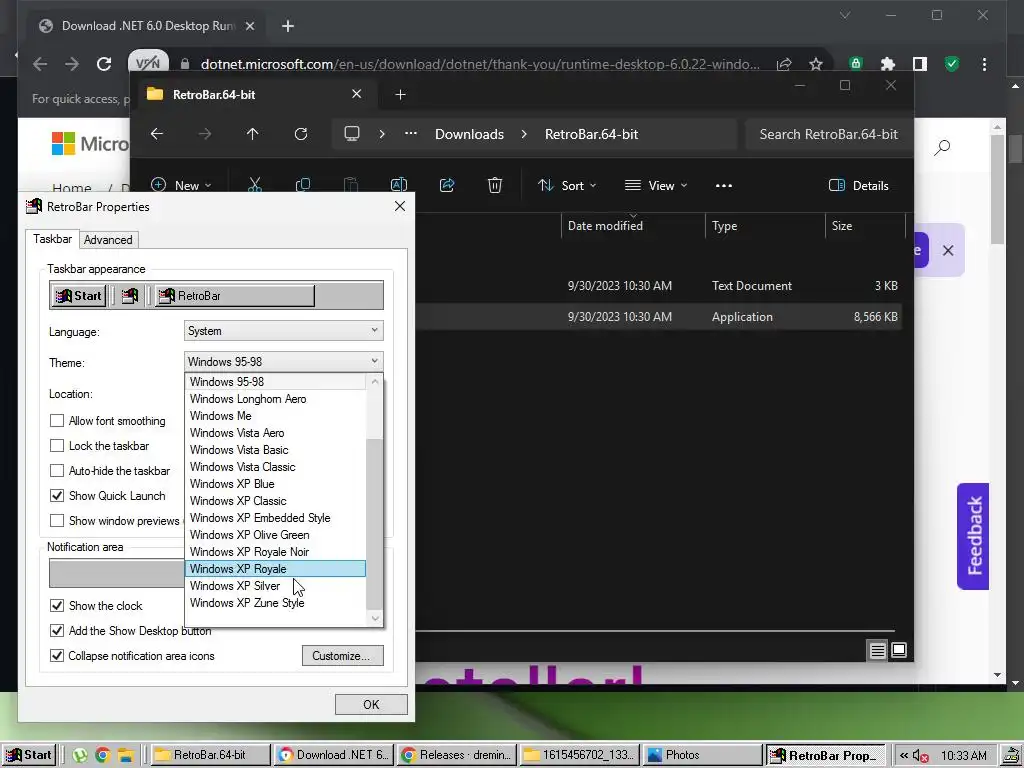Choose Windows XP Embedded Style theme

click(275, 518)
